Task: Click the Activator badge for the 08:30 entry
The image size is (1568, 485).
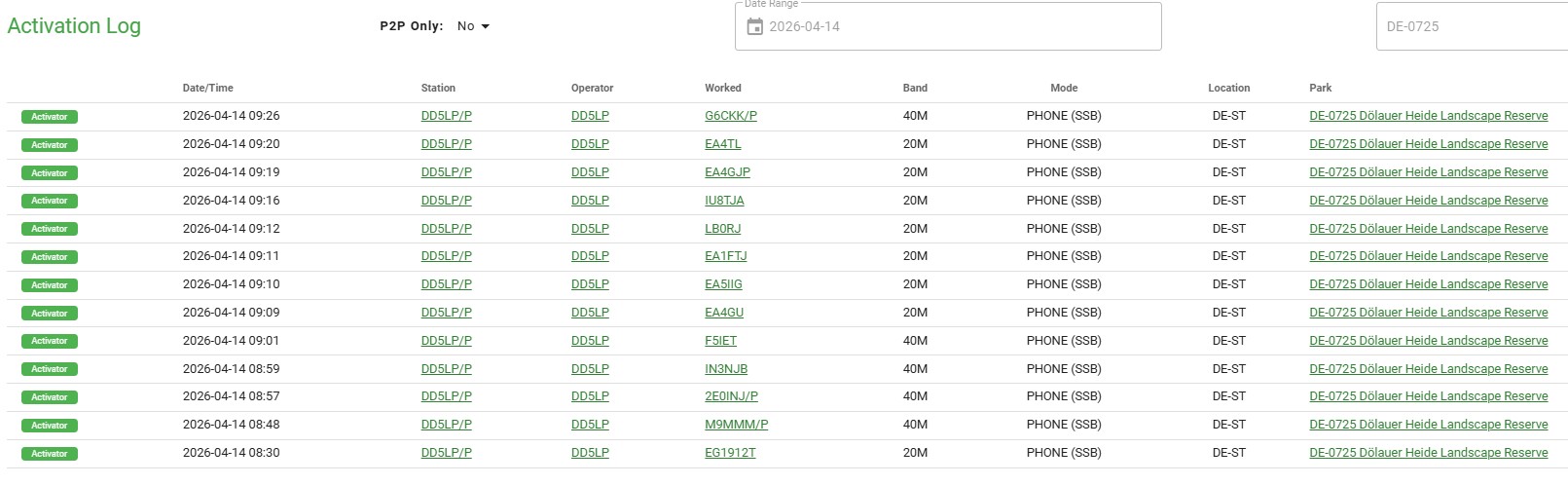Action: click(x=50, y=454)
